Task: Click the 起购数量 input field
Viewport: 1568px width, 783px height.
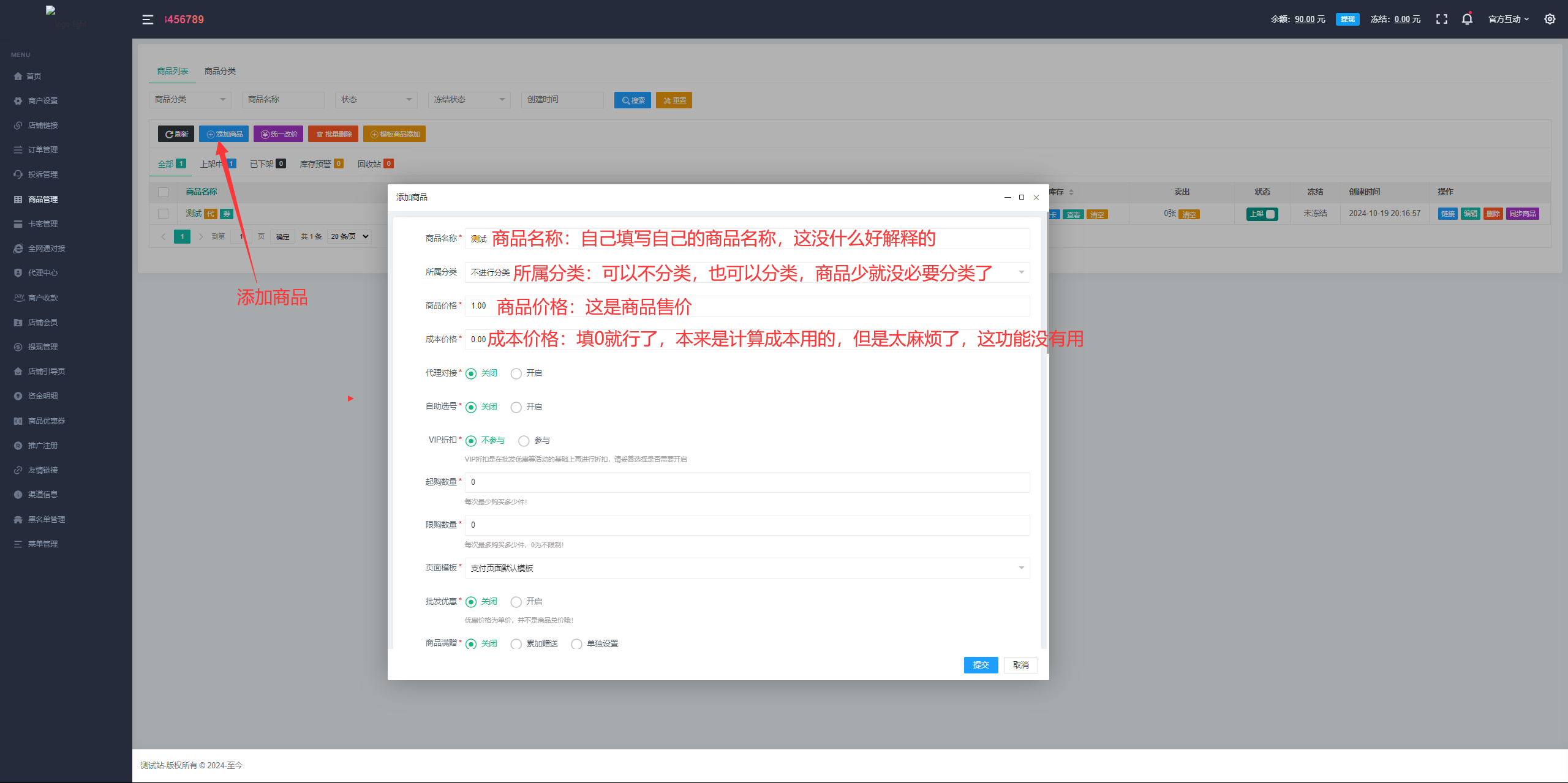Action: (x=747, y=482)
